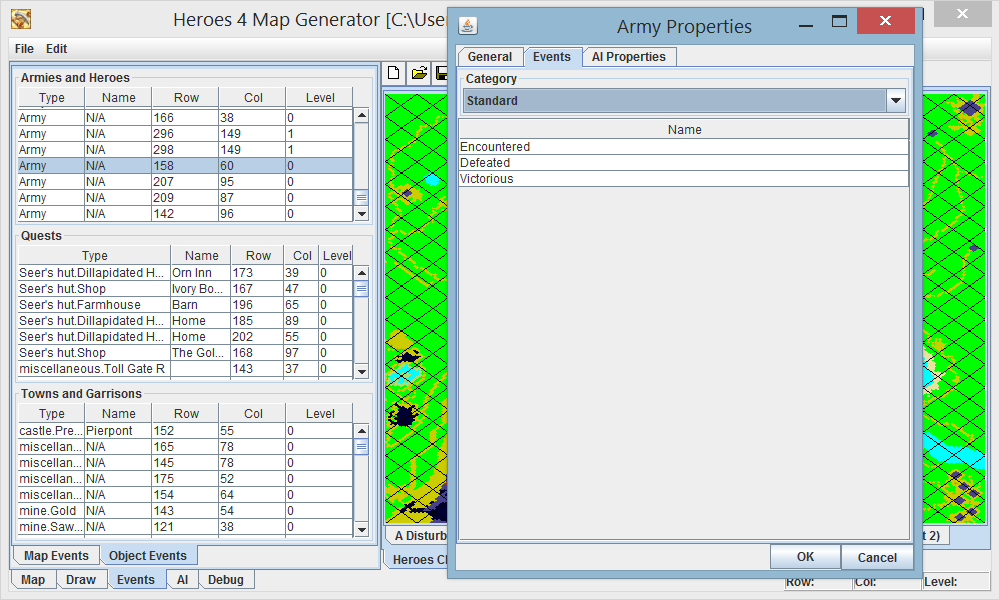Click the Towns and Garrisons scrollbar thumb
Screen dimensions: 1000x600
(x=362, y=447)
